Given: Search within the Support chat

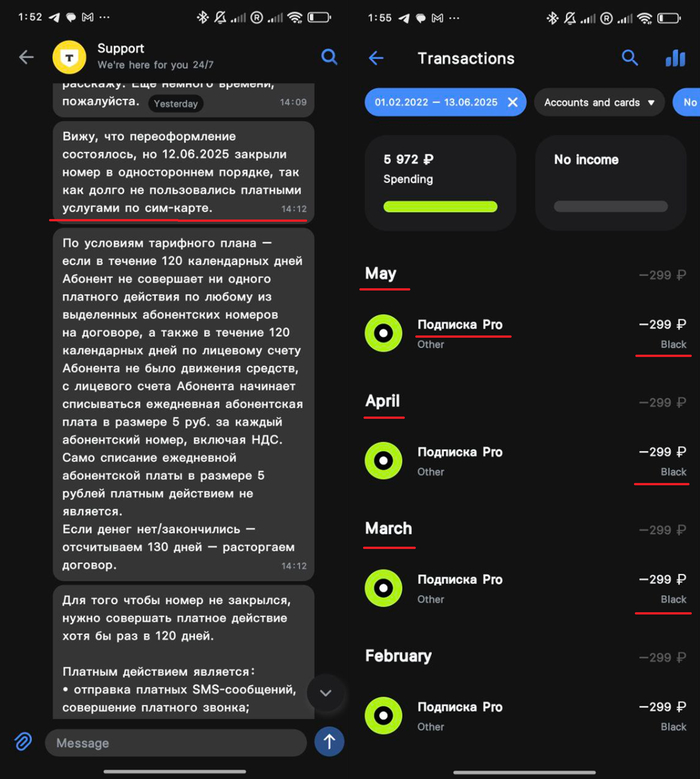Looking at the screenshot, I should (329, 57).
